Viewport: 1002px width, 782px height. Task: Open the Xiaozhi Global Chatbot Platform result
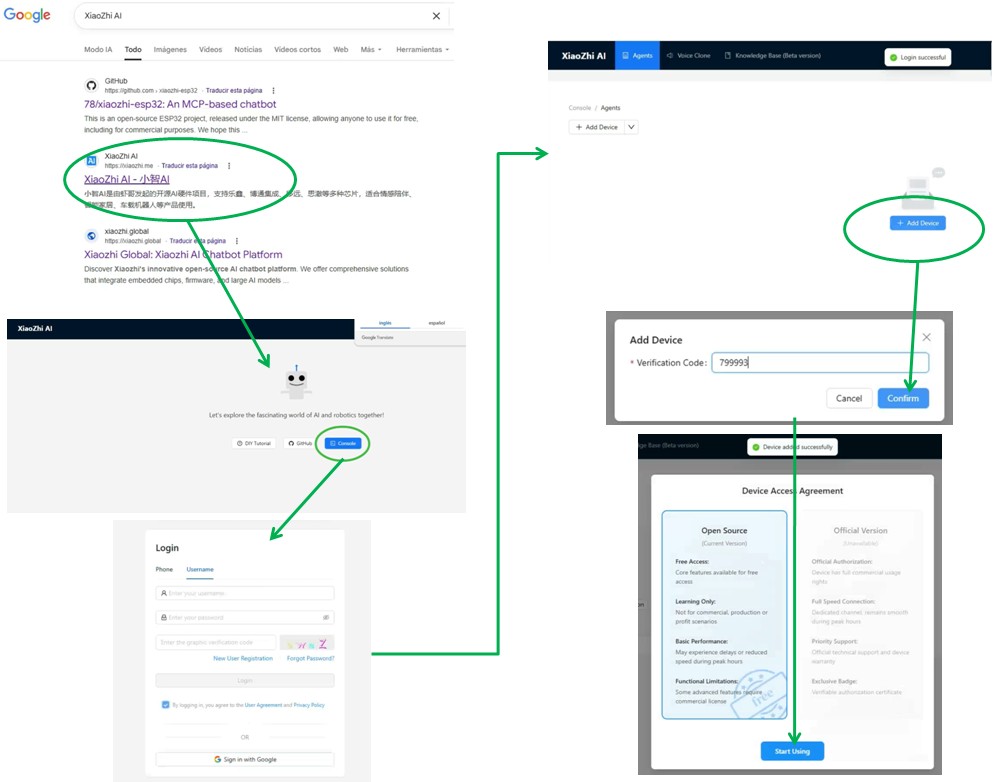[x=183, y=254]
